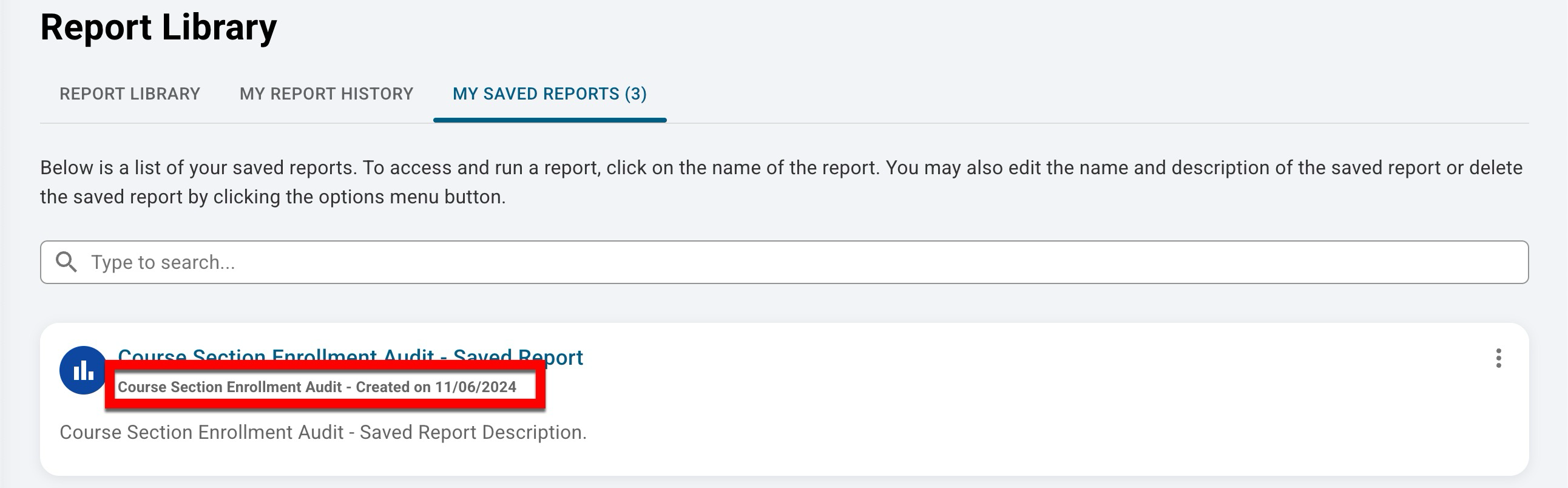Click the Report Library page heading

tap(158, 27)
